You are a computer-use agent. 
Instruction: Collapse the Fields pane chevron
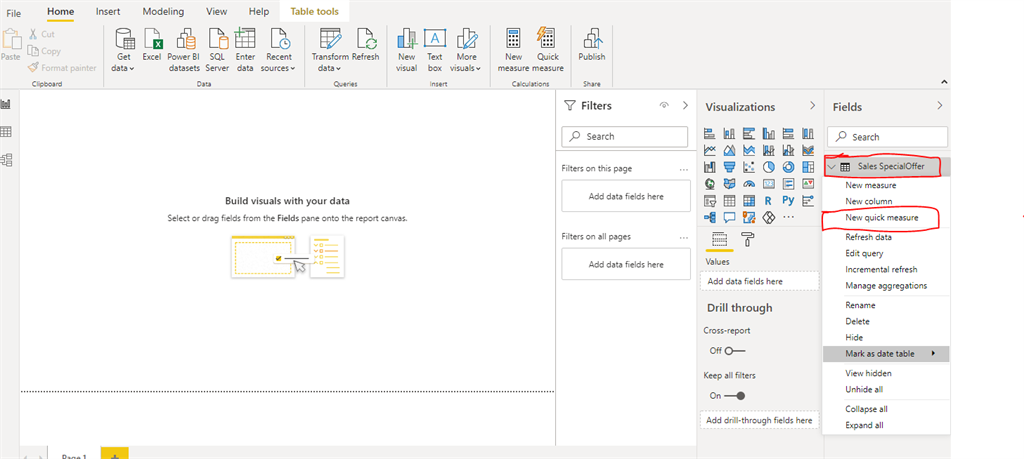[940, 106]
